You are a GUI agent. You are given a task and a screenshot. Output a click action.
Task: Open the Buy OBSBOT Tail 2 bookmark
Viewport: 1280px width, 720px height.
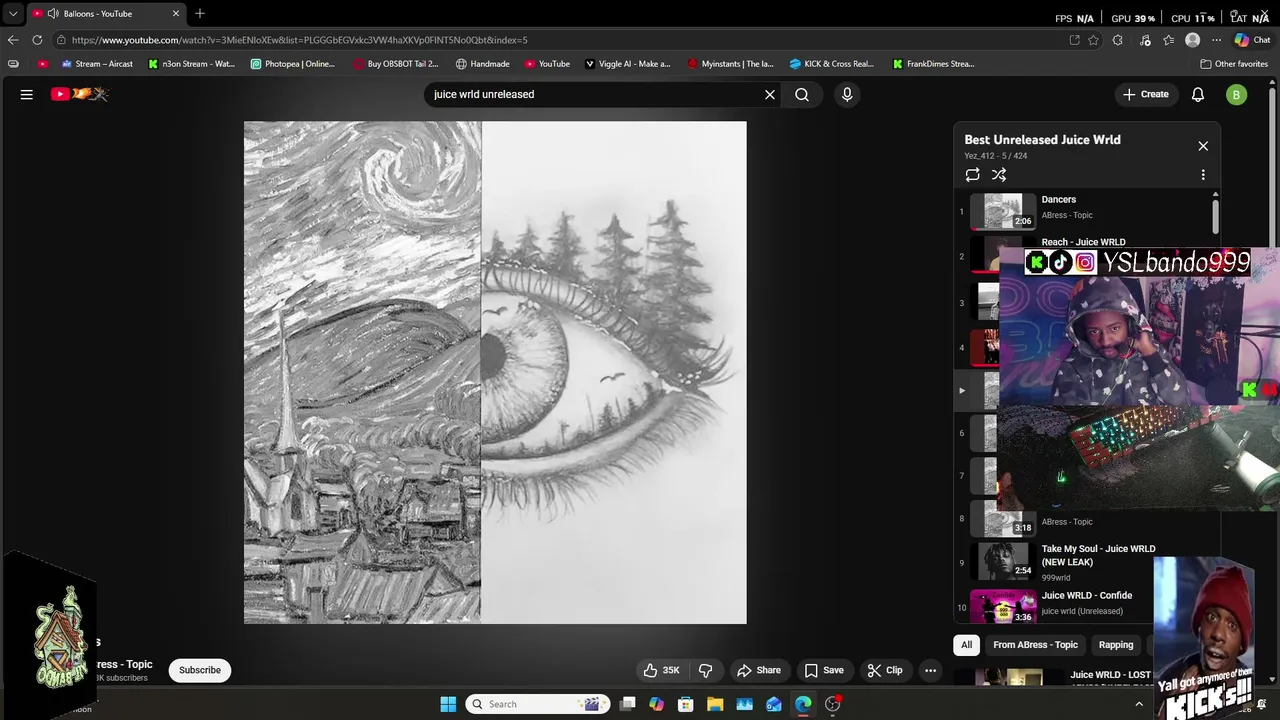pos(396,64)
